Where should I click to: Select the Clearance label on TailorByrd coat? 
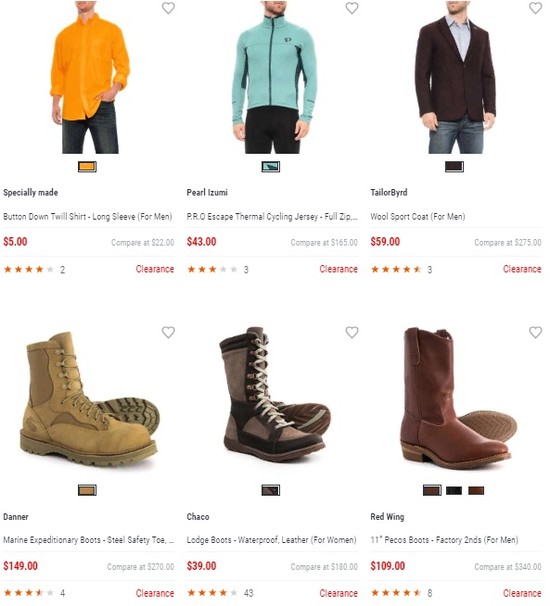click(x=522, y=269)
